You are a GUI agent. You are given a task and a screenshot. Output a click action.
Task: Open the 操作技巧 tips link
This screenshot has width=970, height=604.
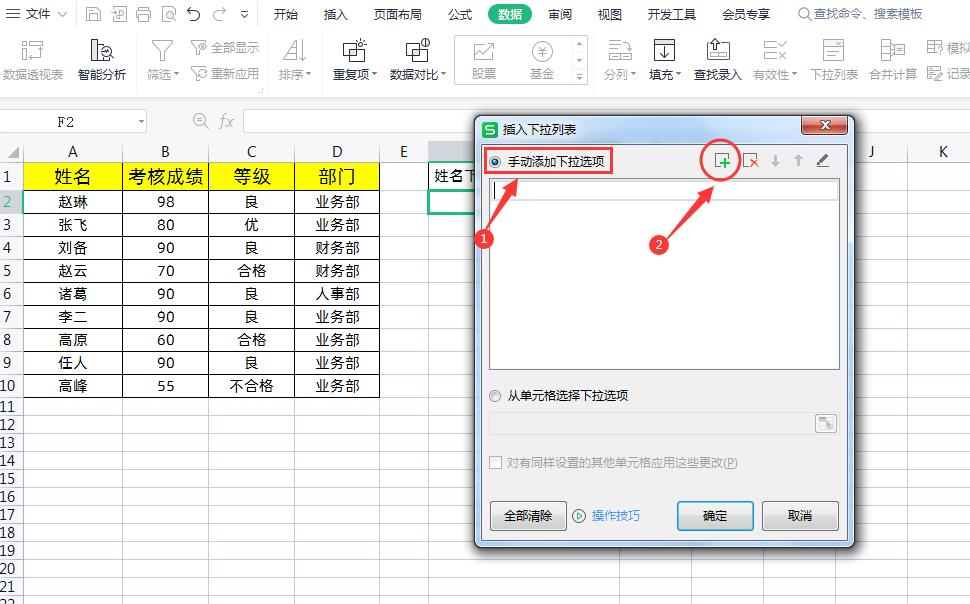click(615, 516)
